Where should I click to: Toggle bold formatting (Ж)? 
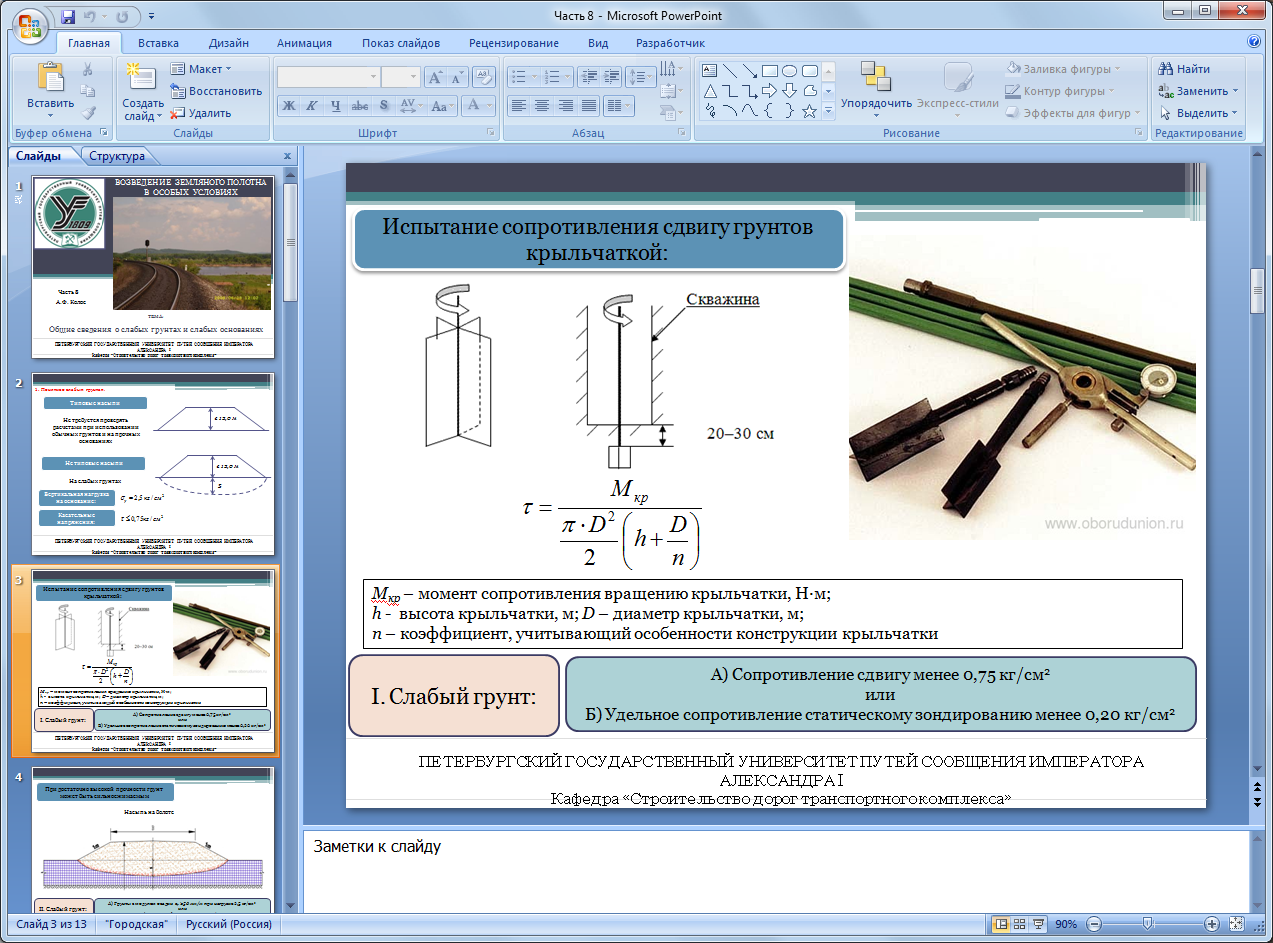pos(288,105)
